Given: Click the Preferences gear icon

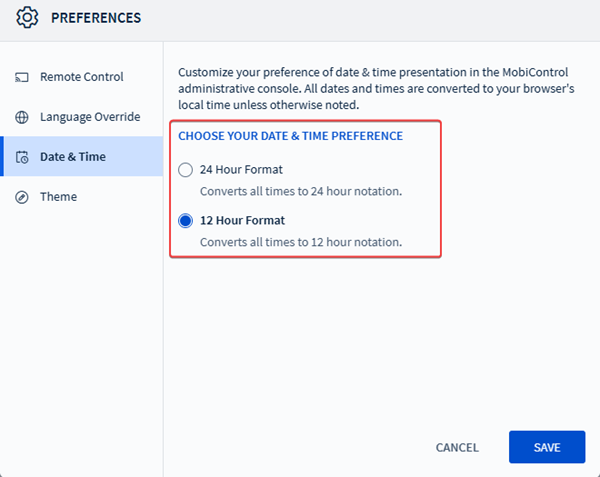Looking at the screenshot, I should click(27, 18).
